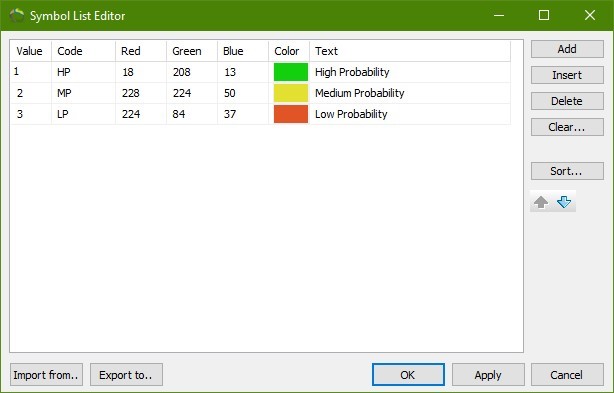Screen dimensions: 614x393
Task: Click the Add button
Action: click(x=567, y=49)
